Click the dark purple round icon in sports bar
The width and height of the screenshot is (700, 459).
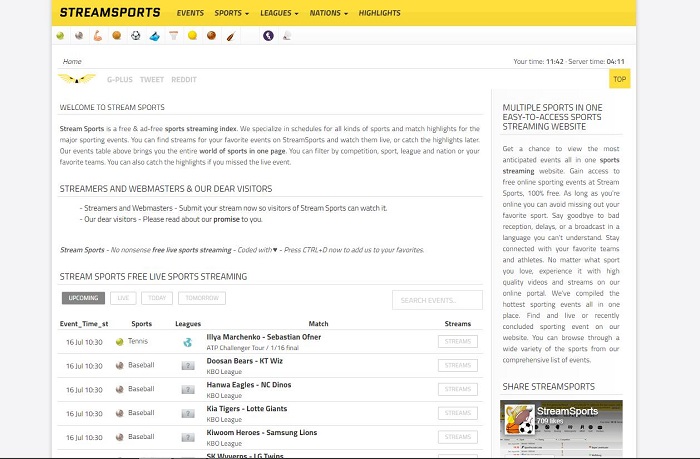[268, 36]
